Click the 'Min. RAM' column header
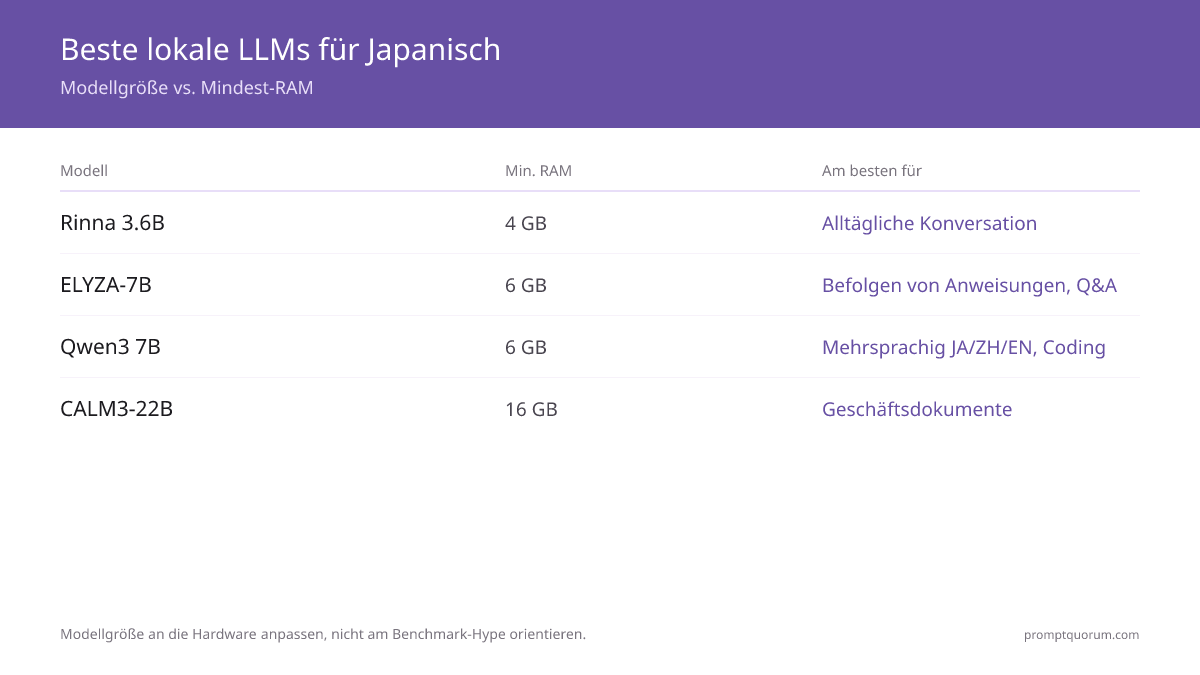Image resolution: width=1200 pixels, height=675 pixels. pyautogui.click(x=538, y=171)
